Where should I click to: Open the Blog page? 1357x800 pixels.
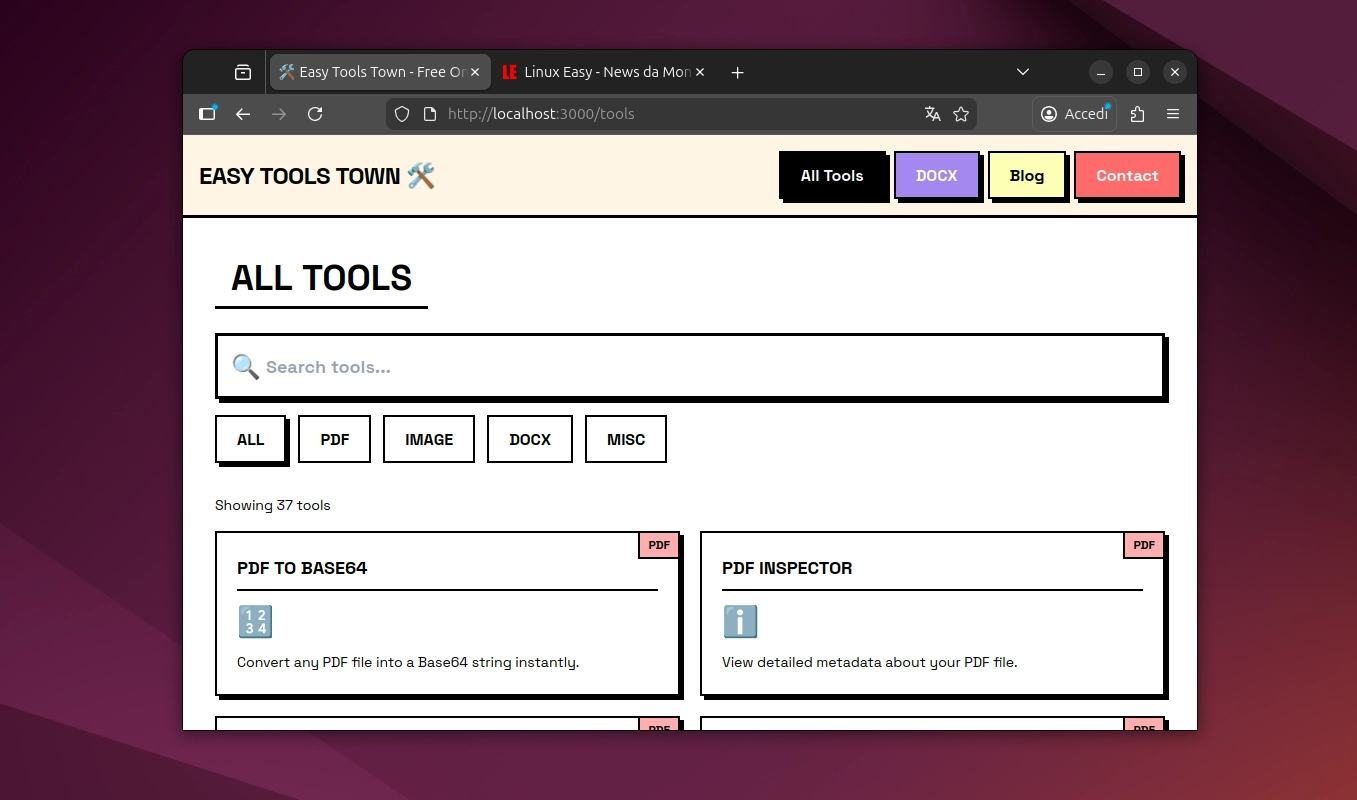pyautogui.click(x=1027, y=175)
